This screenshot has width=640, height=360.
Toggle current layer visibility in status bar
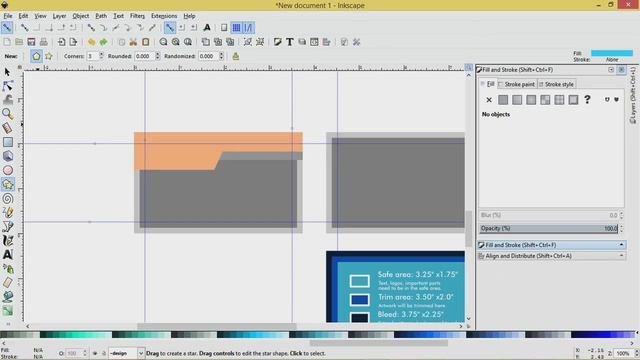[95, 353]
